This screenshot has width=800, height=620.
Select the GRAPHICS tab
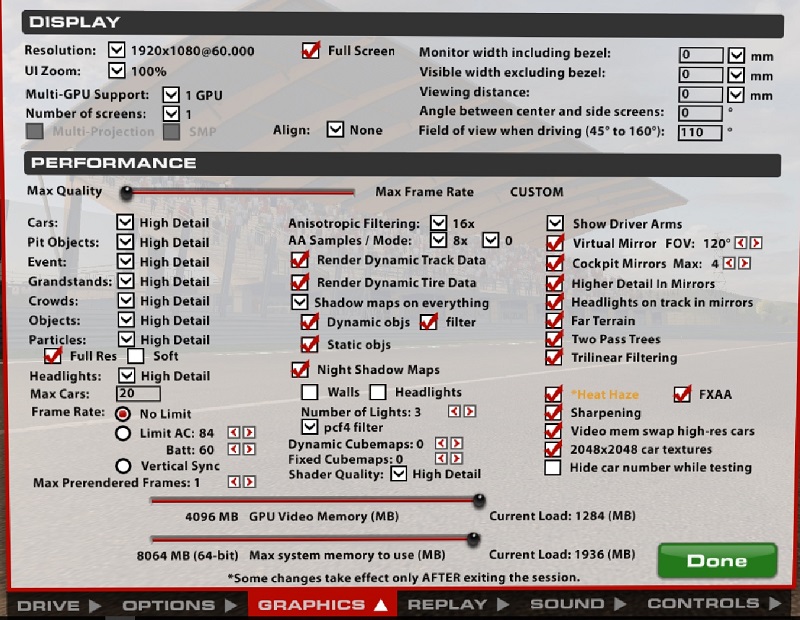(x=322, y=605)
